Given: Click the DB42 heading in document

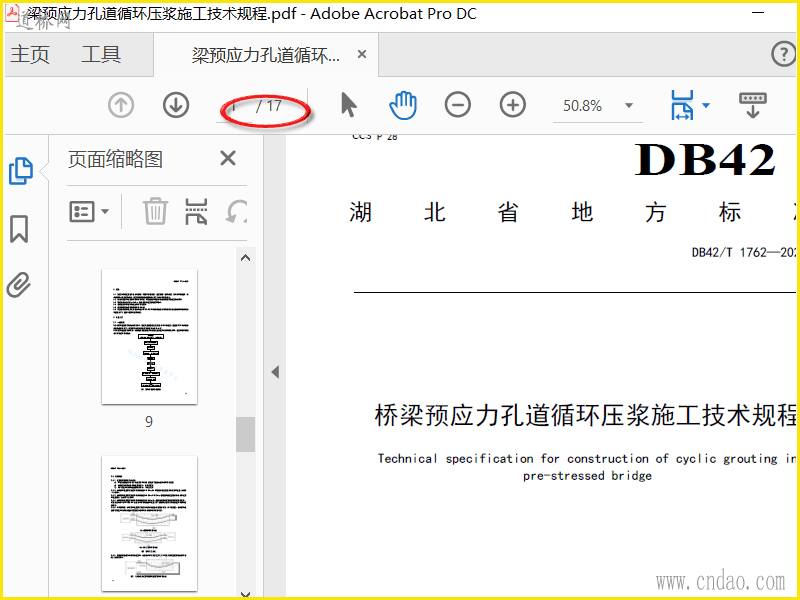Looking at the screenshot, I should tap(705, 160).
